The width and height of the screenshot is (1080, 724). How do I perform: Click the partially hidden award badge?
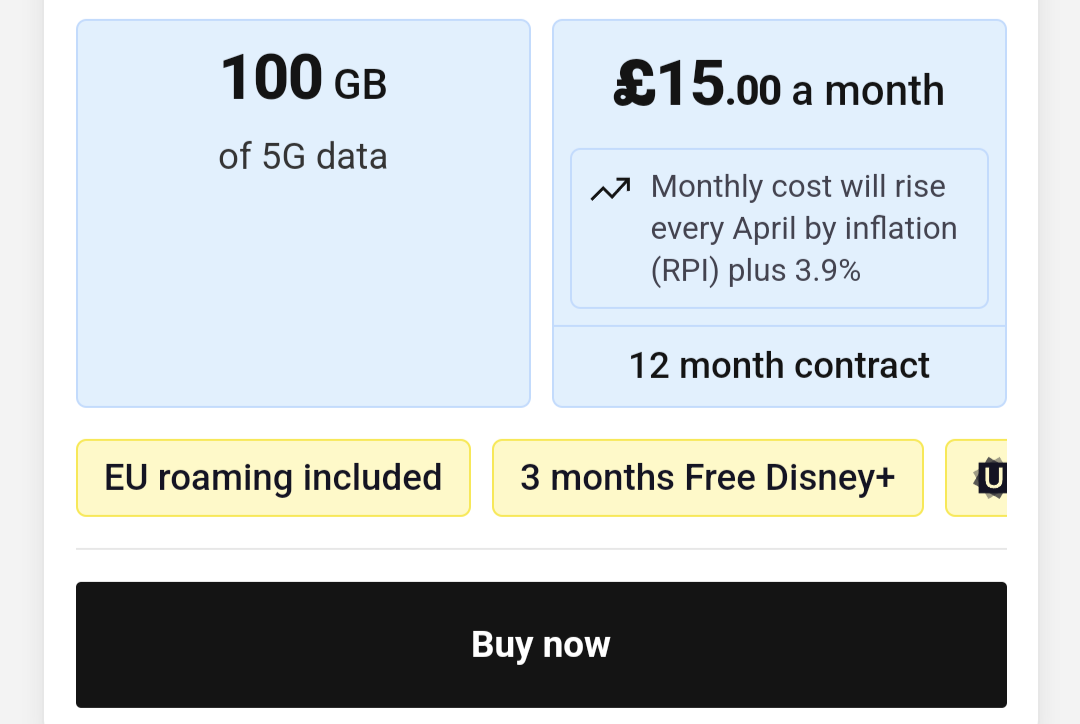tap(1000, 478)
